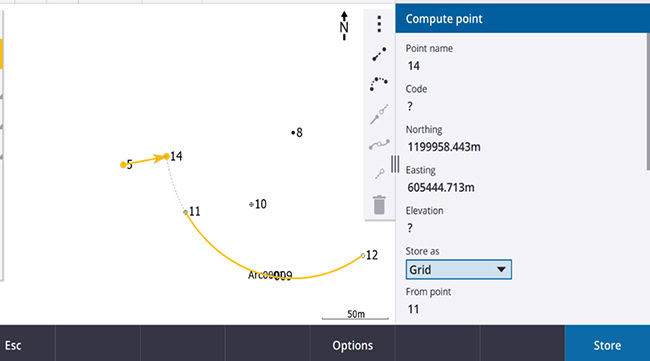
Task: Click the greyed polyline tool icon
Action: tap(379, 144)
